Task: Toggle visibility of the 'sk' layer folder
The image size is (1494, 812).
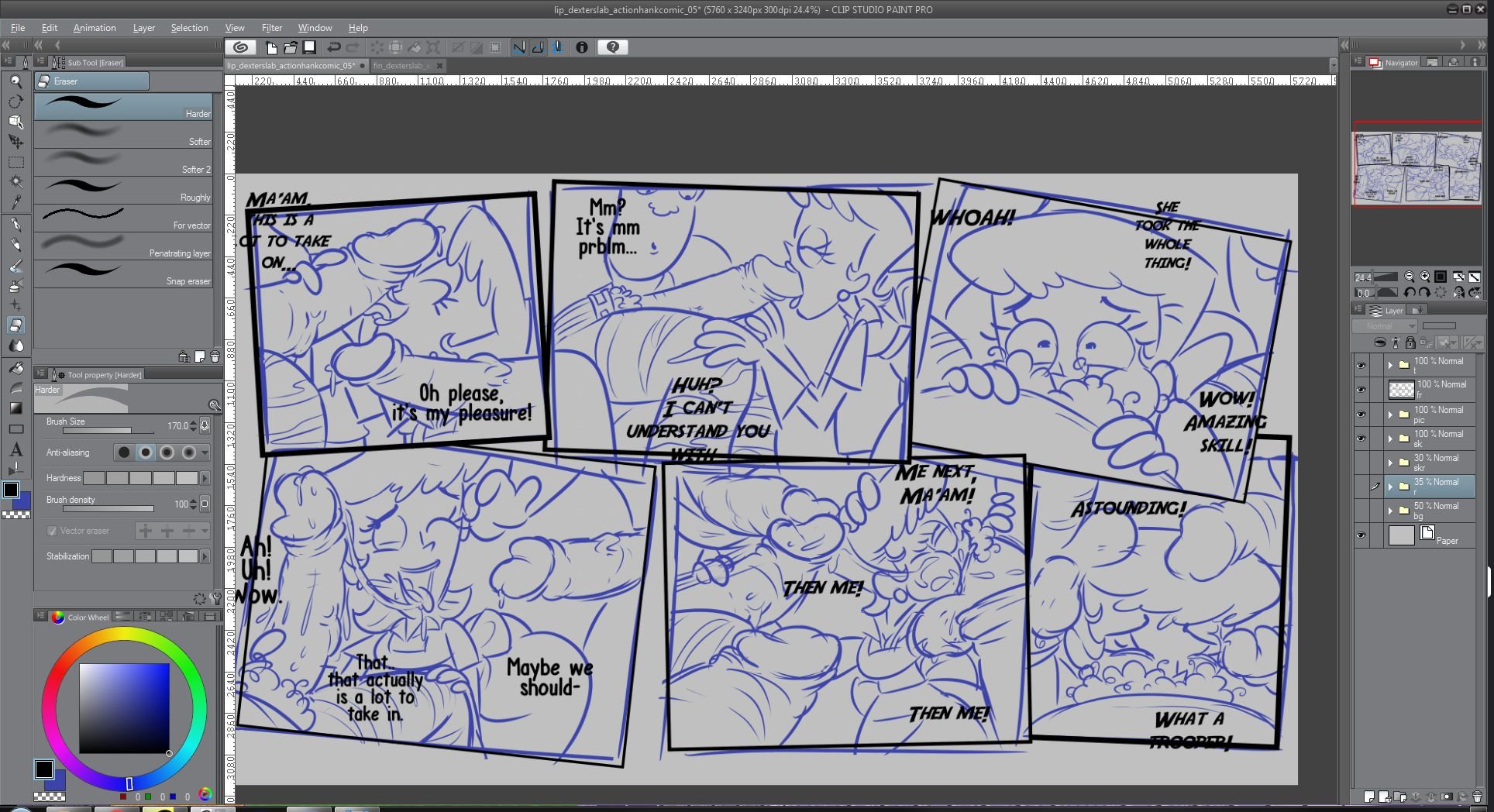Action: pos(1361,439)
